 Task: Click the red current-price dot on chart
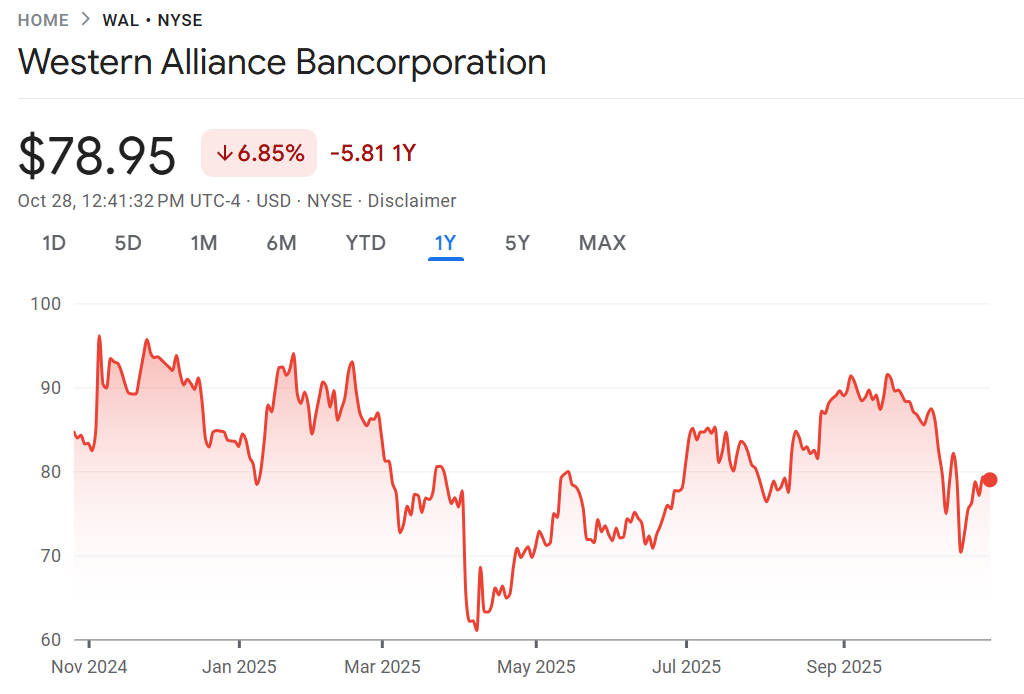tap(989, 479)
